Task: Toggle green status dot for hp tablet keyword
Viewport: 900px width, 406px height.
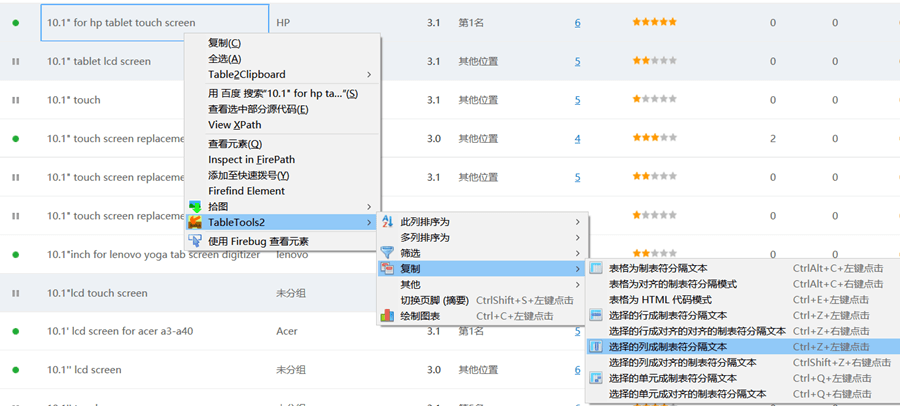Action: (x=16, y=22)
